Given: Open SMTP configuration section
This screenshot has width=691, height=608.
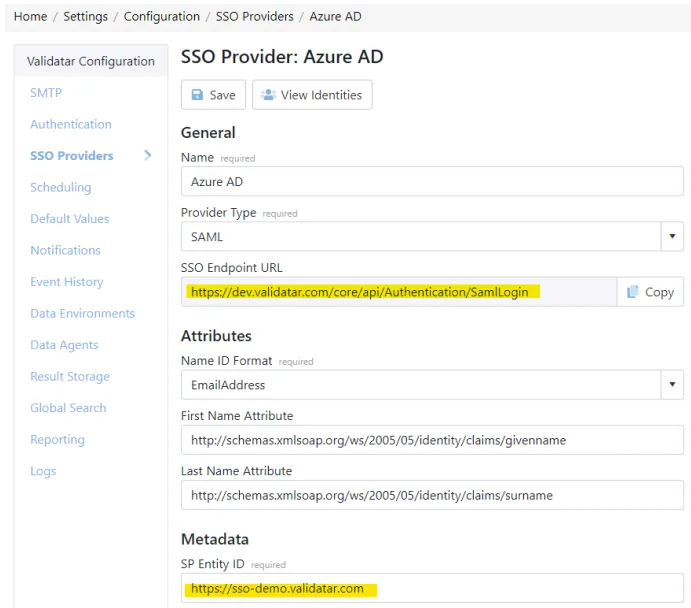Looking at the screenshot, I should coord(46,93).
